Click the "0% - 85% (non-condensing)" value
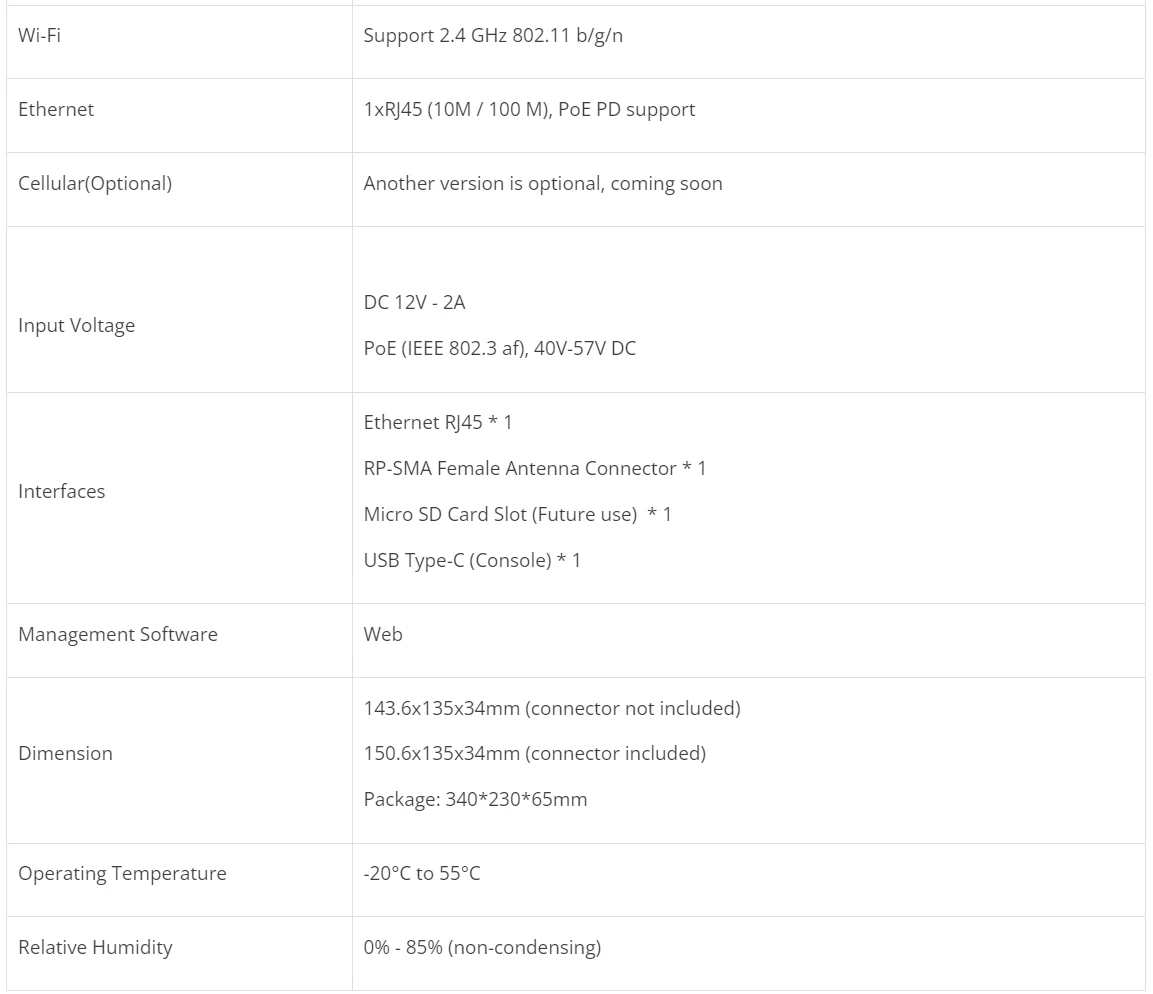 click(x=482, y=947)
